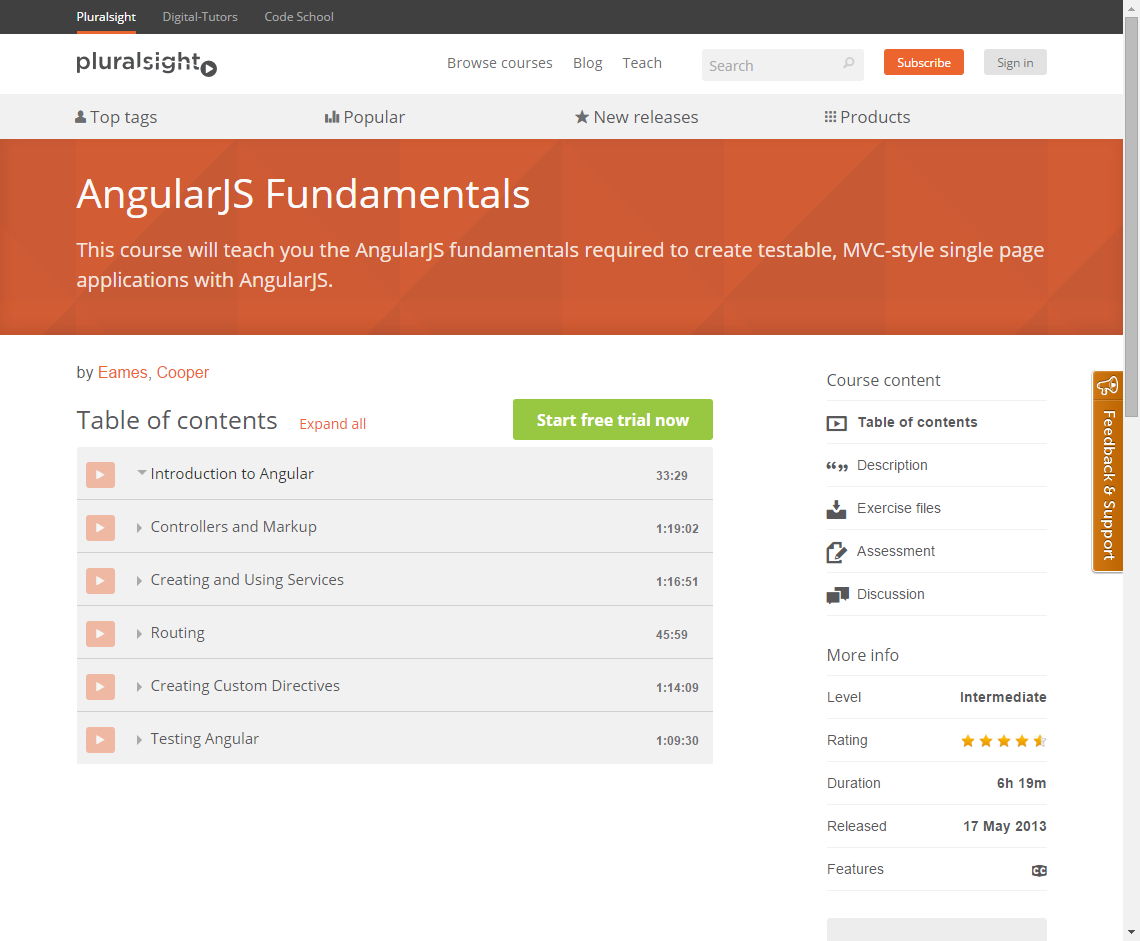1140x941 pixels.
Task: Open author Cooper link
Action: click(182, 372)
